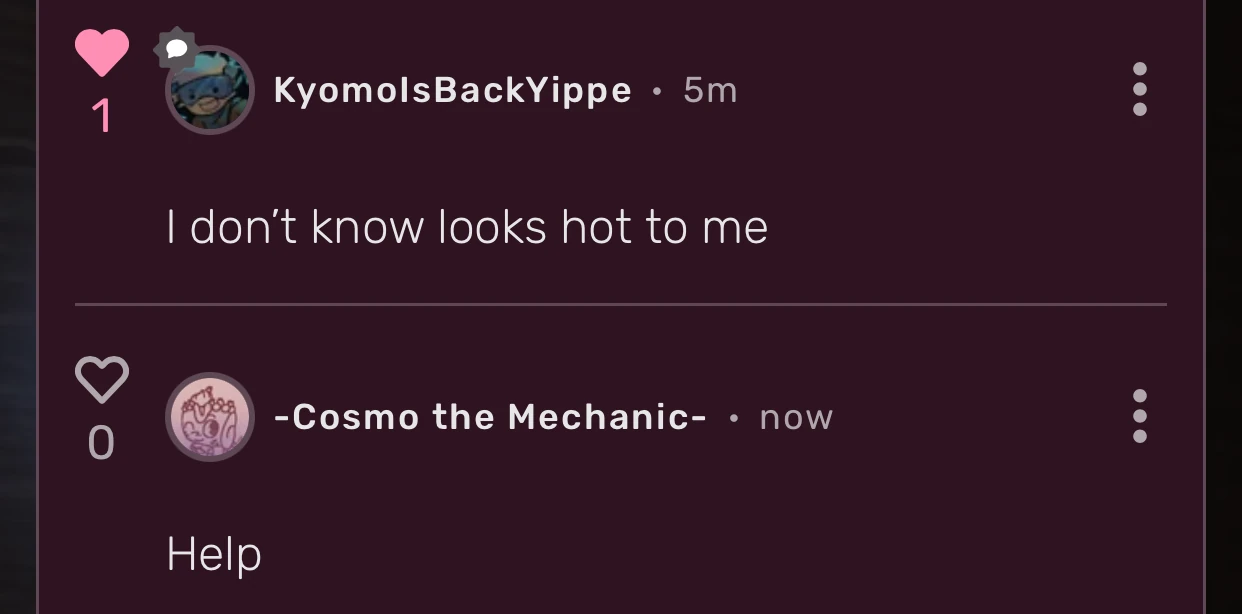Select the username -Cosmo the Mechanic-
The height and width of the screenshot is (614, 1242).
pos(490,417)
